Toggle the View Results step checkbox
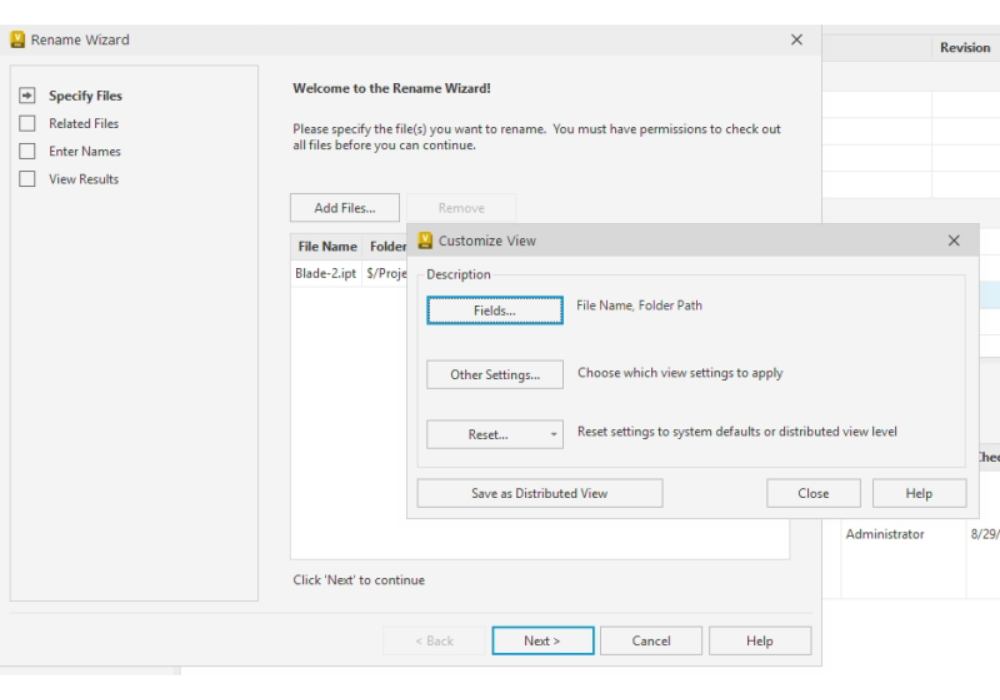 (28, 180)
